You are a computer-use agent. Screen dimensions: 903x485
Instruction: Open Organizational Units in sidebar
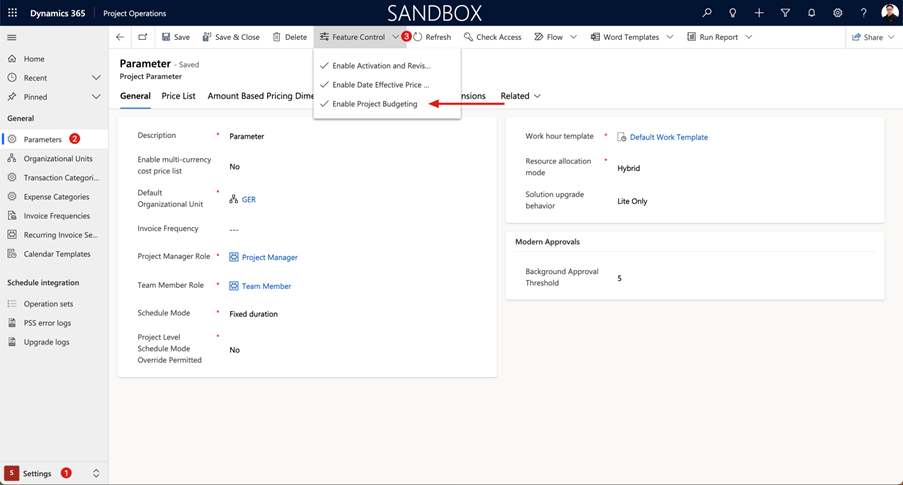pos(58,158)
